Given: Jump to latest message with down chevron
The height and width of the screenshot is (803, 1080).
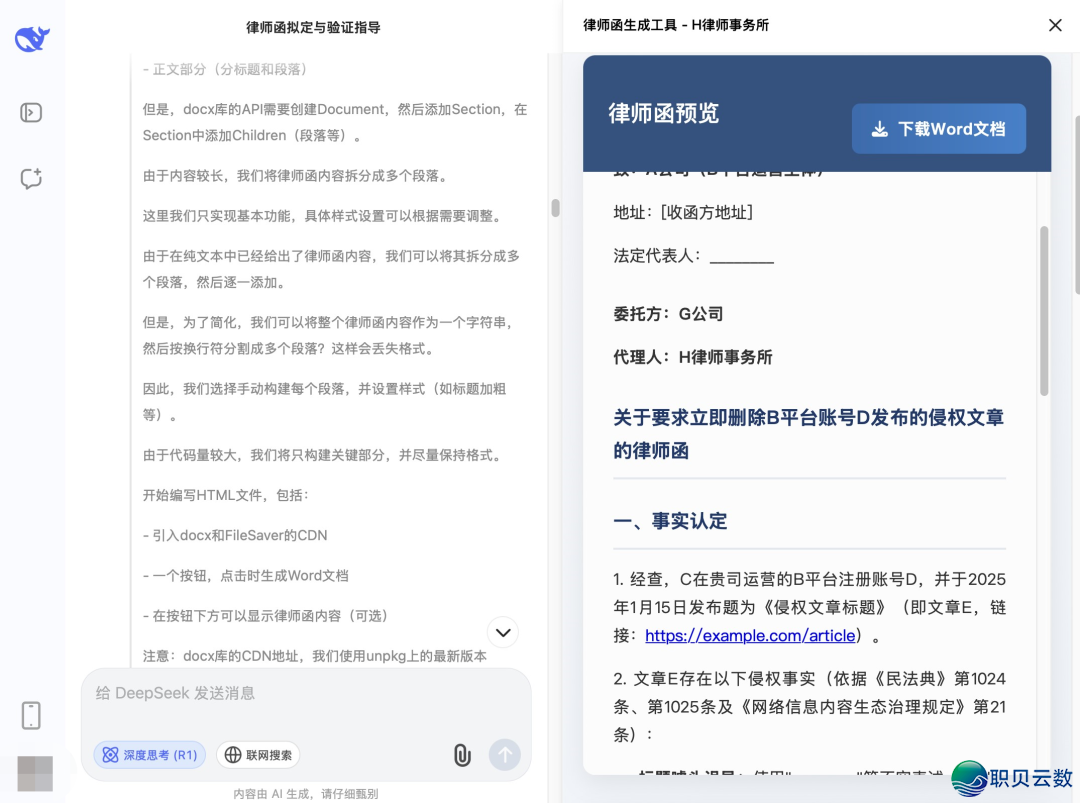Looking at the screenshot, I should pyautogui.click(x=503, y=632).
